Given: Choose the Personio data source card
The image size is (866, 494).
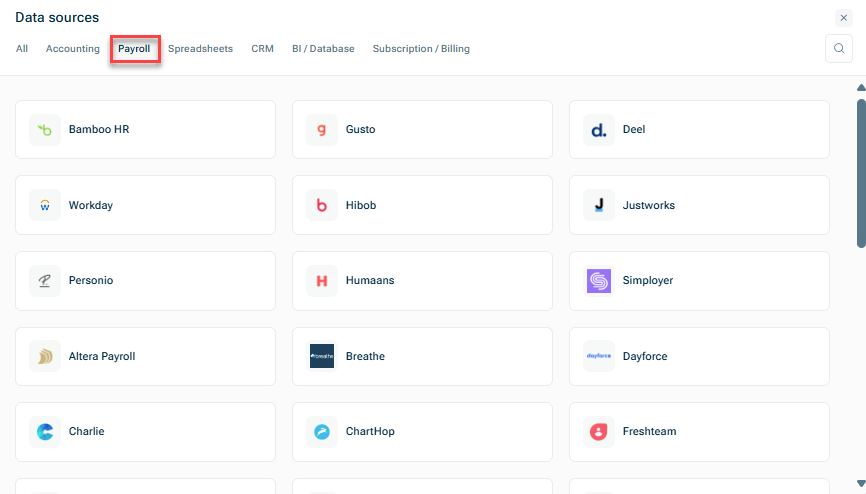Looking at the screenshot, I should [145, 281].
